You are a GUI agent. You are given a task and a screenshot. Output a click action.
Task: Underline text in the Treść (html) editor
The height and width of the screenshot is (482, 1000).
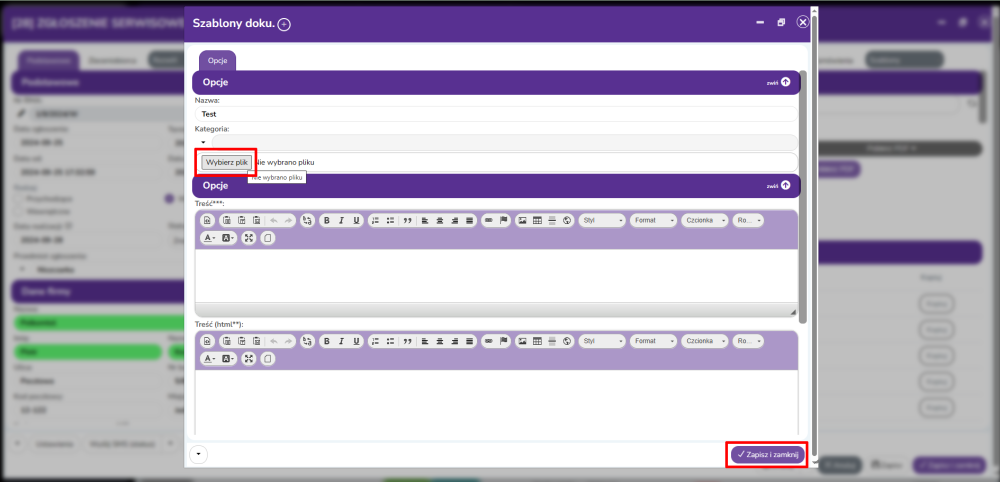(x=356, y=340)
